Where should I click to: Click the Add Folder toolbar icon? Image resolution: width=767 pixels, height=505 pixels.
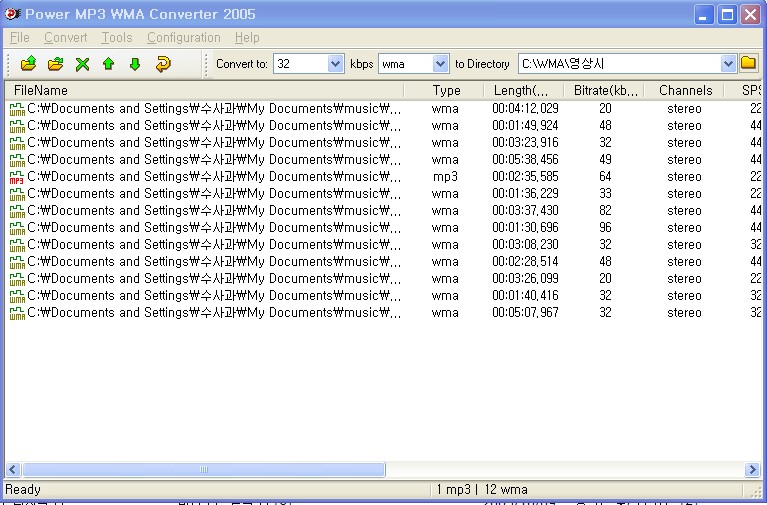[56, 64]
